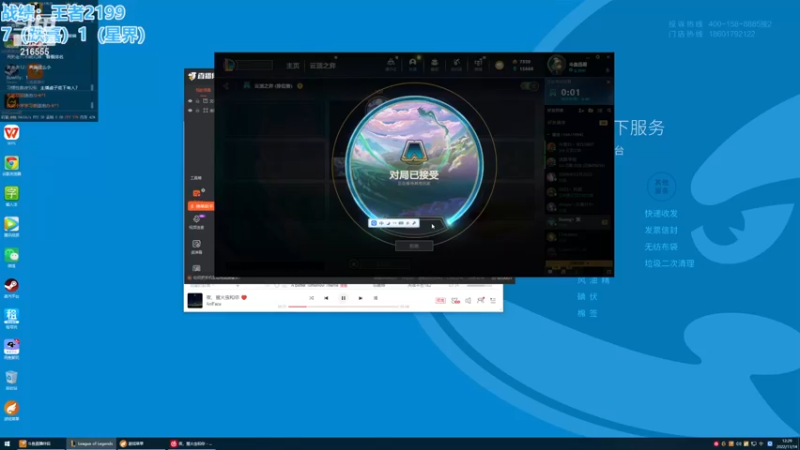Screen dimensions: 800x450
Task: Go back with the League lobby arrow
Action: pos(227,86)
